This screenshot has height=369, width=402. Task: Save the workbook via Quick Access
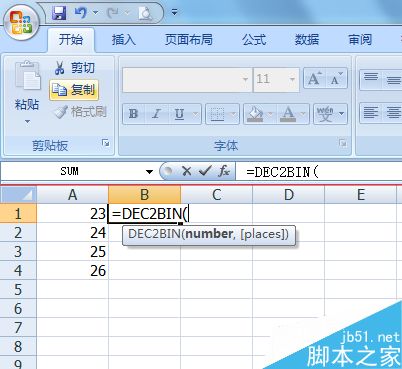[59, 13]
